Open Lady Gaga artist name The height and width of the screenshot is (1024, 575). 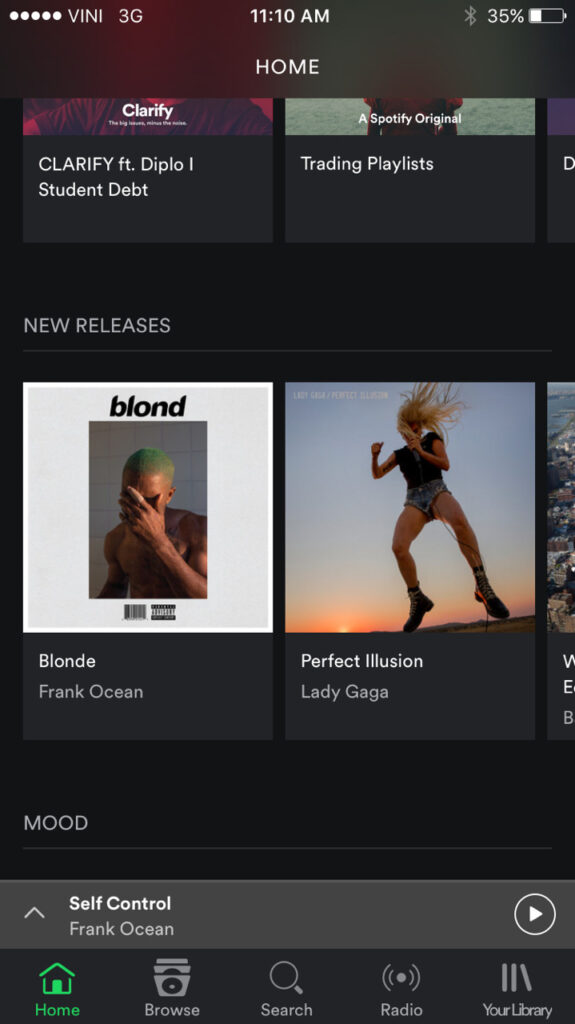[x=344, y=692]
